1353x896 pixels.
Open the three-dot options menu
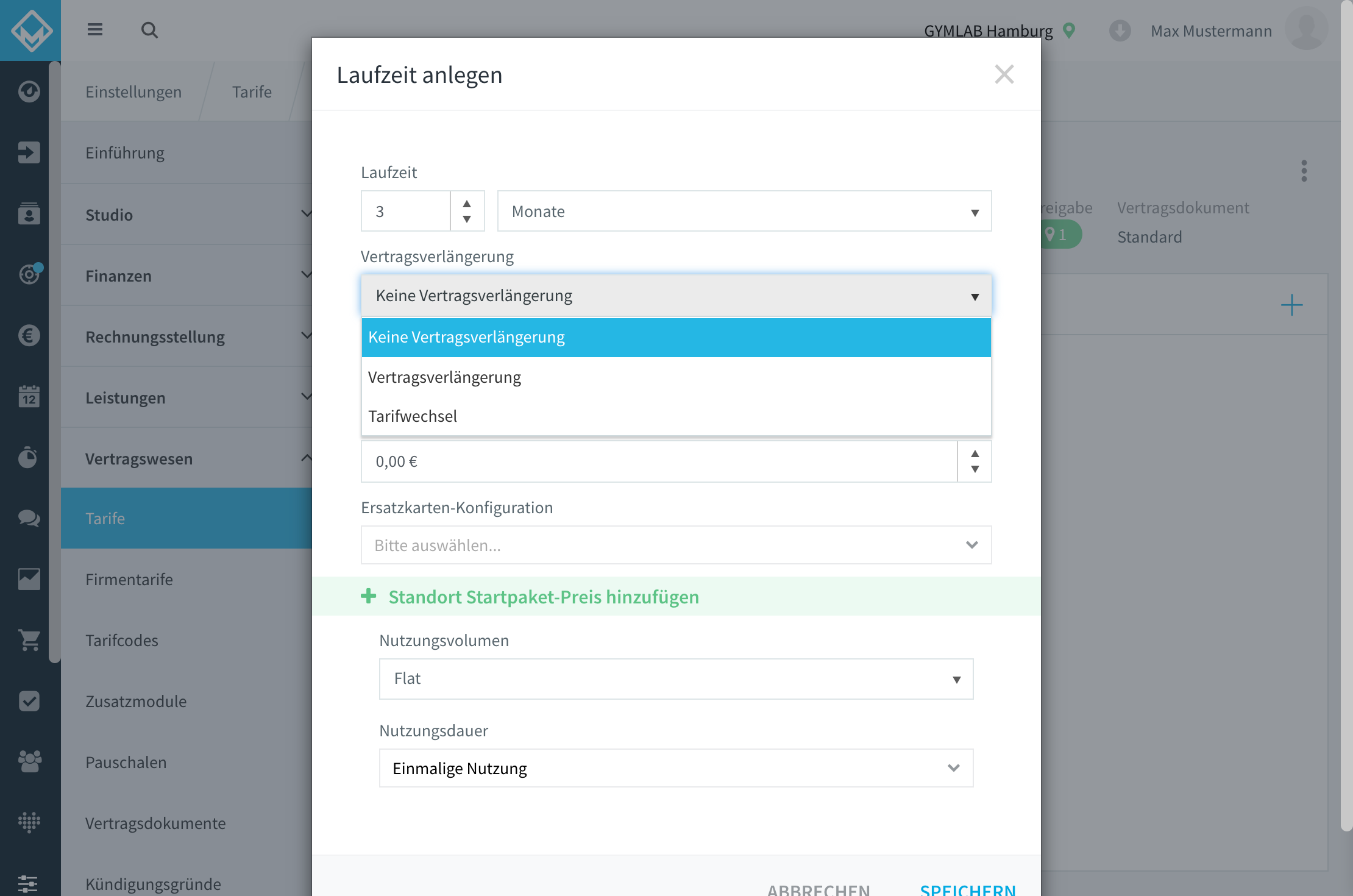1304,171
